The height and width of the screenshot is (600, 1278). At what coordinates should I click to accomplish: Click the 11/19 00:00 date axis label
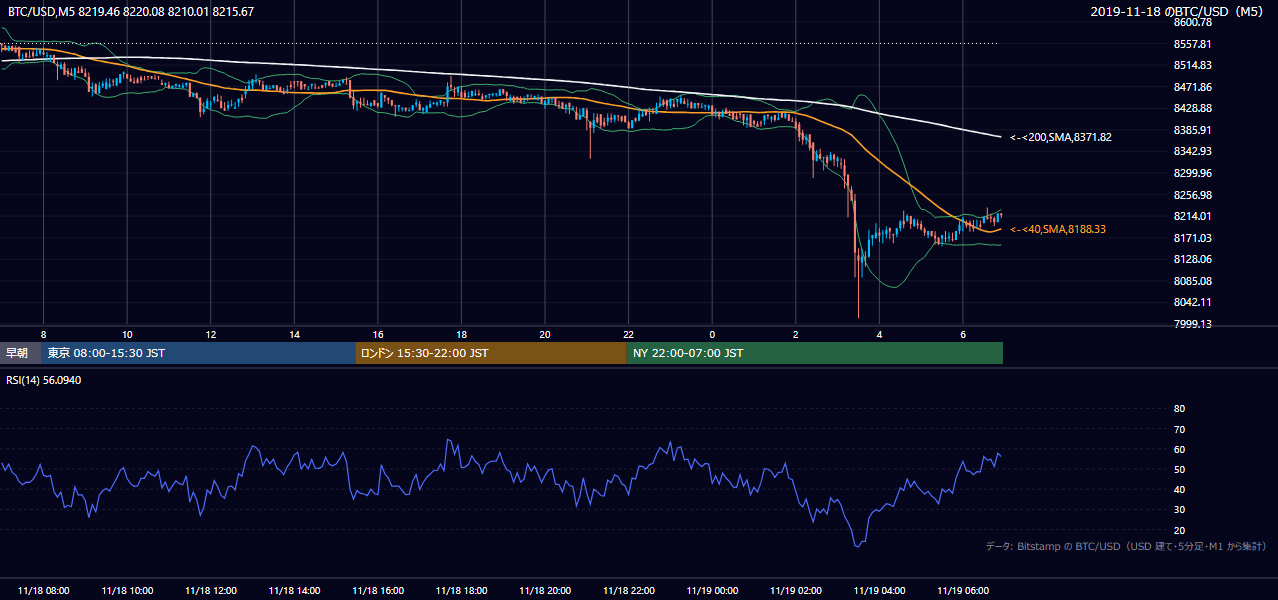coord(712,590)
